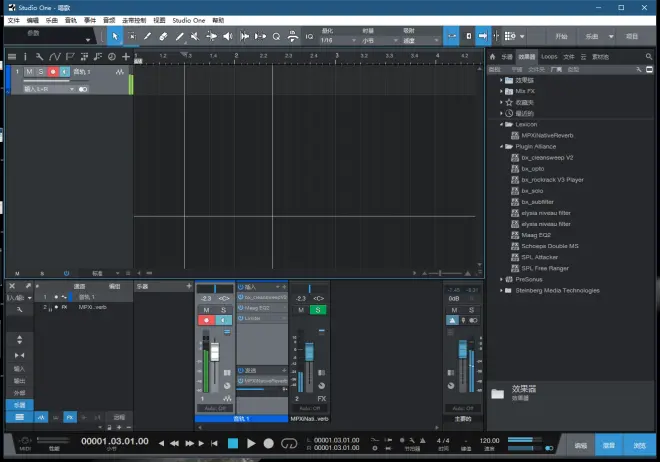Toggle input monitor on track 1 header
Image resolution: width=660 pixels, height=462 pixels.
coord(64,72)
